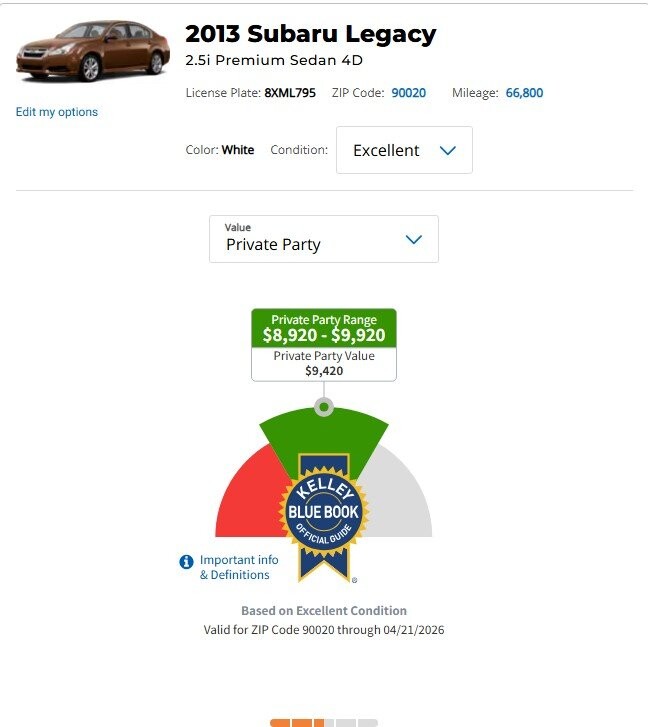Edit the ZIP code 90020
The height and width of the screenshot is (727, 648).
point(408,93)
